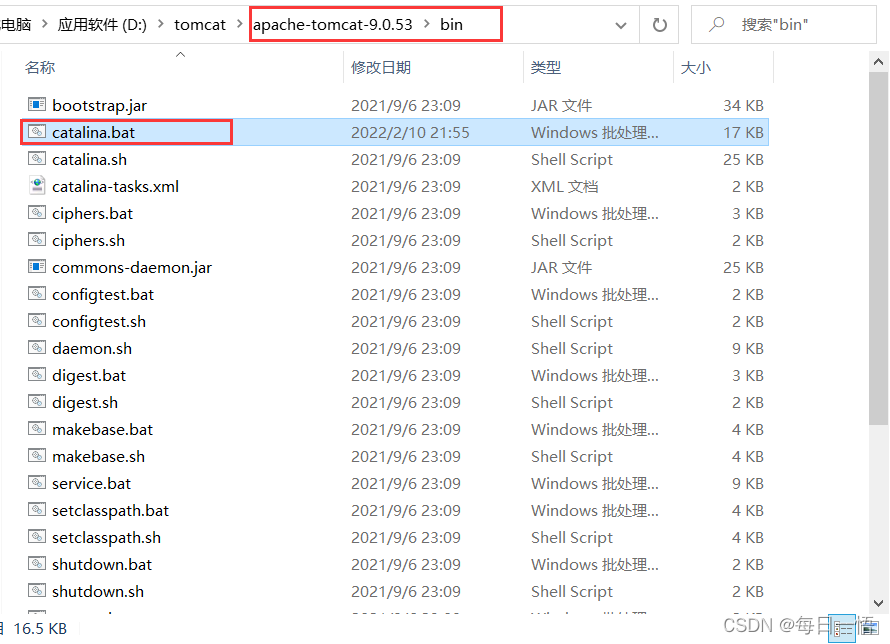Select the shutdown.bat file name
The image size is (890, 644).
point(102,565)
